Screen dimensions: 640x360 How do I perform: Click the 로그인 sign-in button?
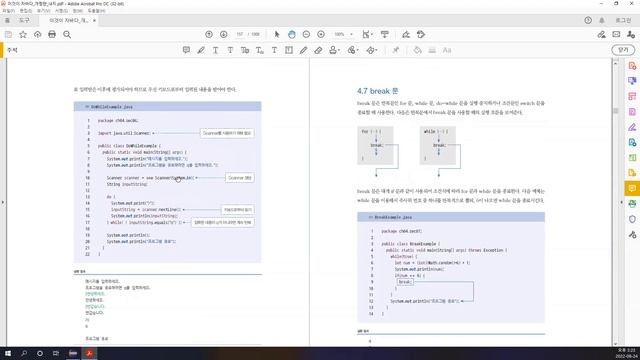point(623,20)
